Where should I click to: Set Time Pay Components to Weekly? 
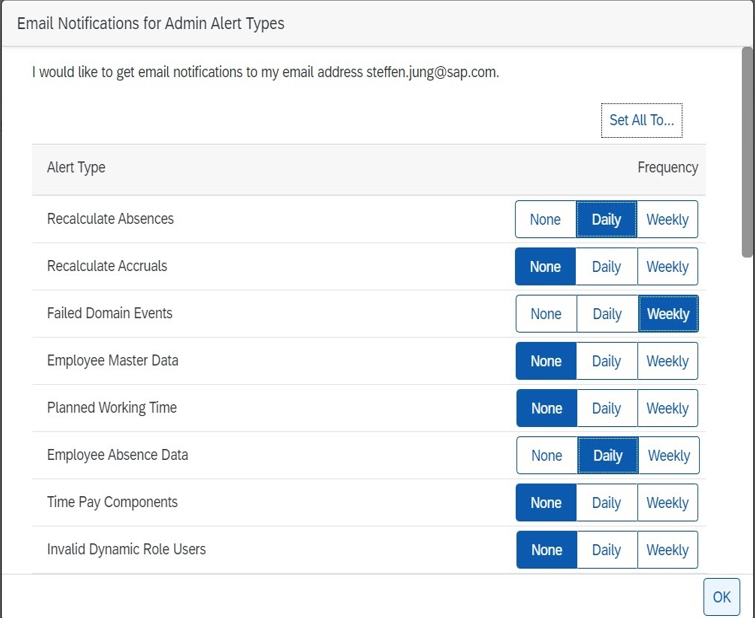coord(667,502)
